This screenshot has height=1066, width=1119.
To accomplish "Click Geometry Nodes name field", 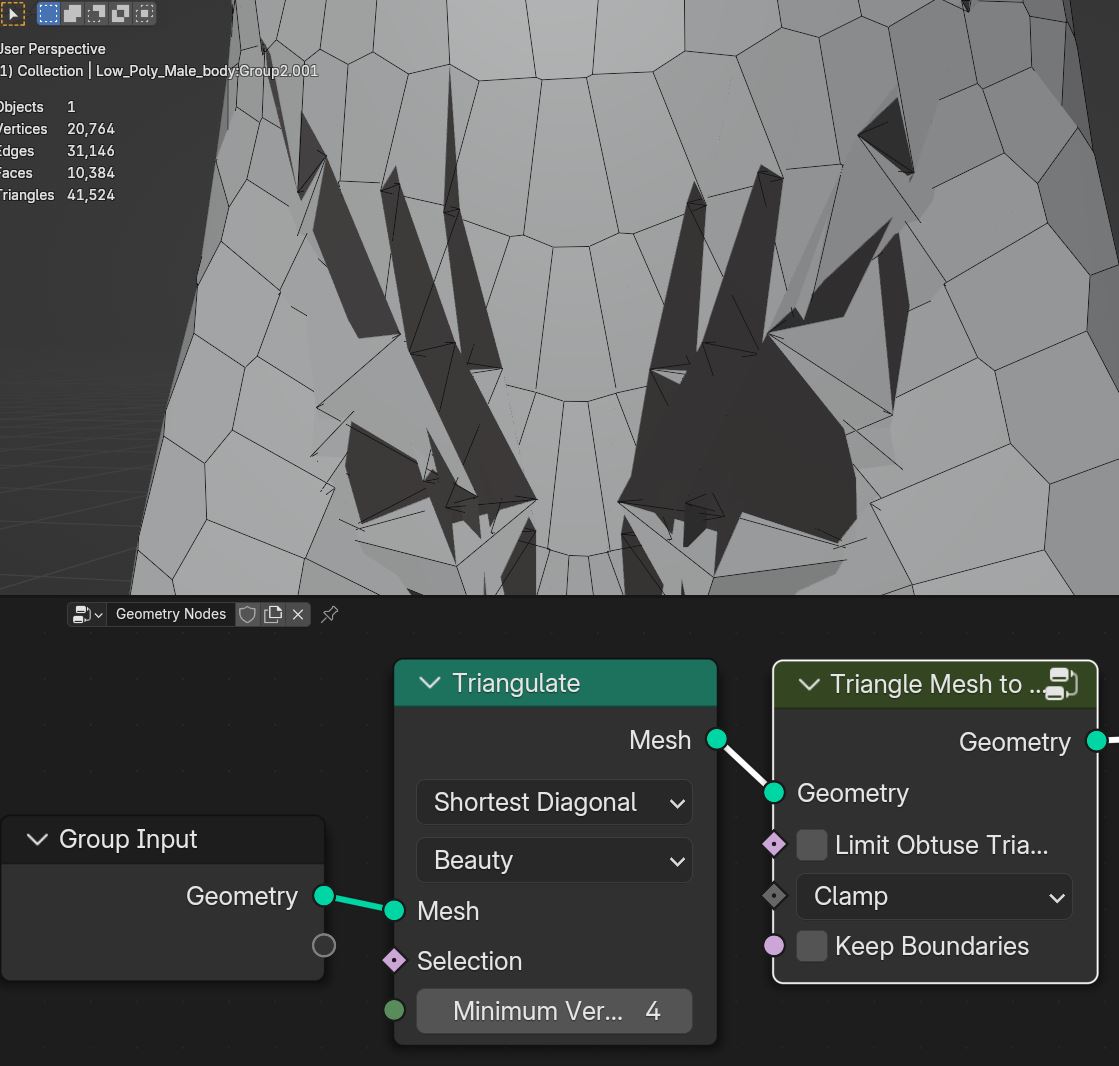I will (171, 614).
